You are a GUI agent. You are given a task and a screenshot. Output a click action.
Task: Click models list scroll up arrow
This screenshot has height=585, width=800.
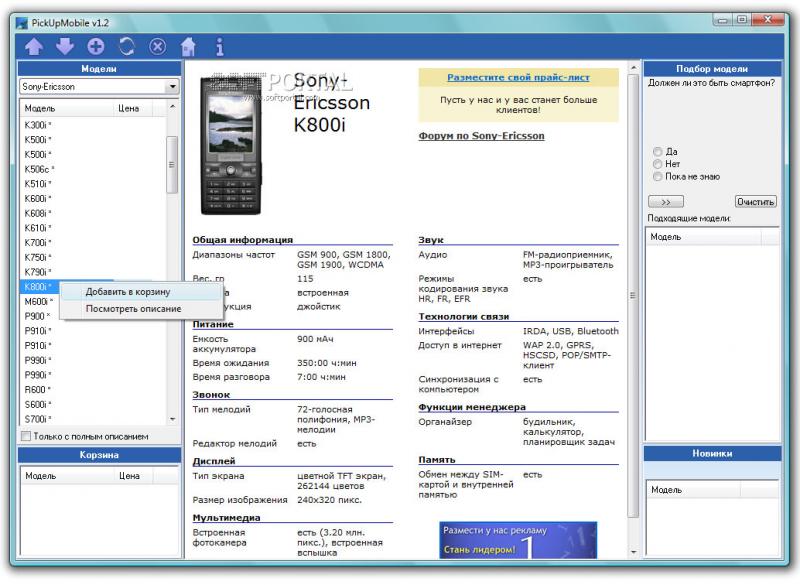coord(172,107)
